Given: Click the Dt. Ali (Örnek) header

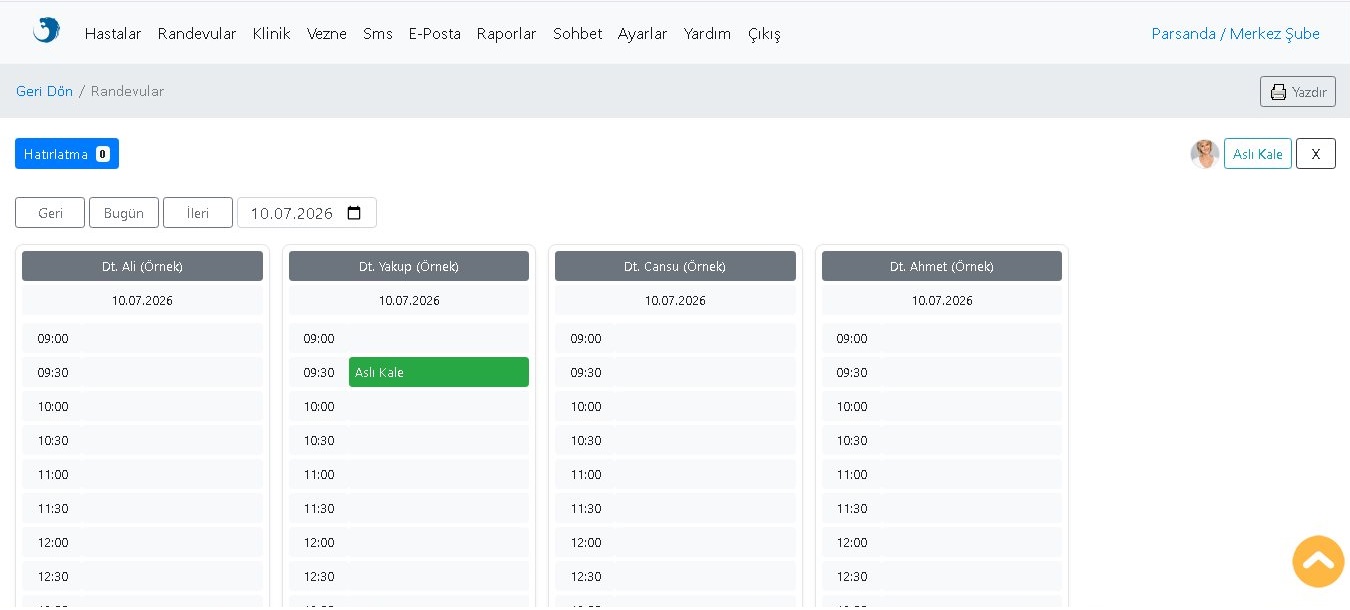Looking at the screenshot, I should point(142,266).
